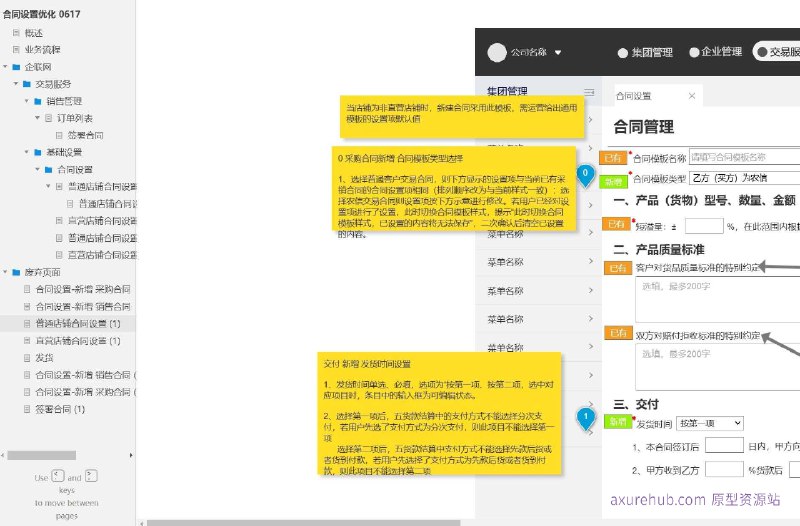Open the 合同模板类型 dropdown
This screenshot has height=526, width=800.
[x=745, y=178]
